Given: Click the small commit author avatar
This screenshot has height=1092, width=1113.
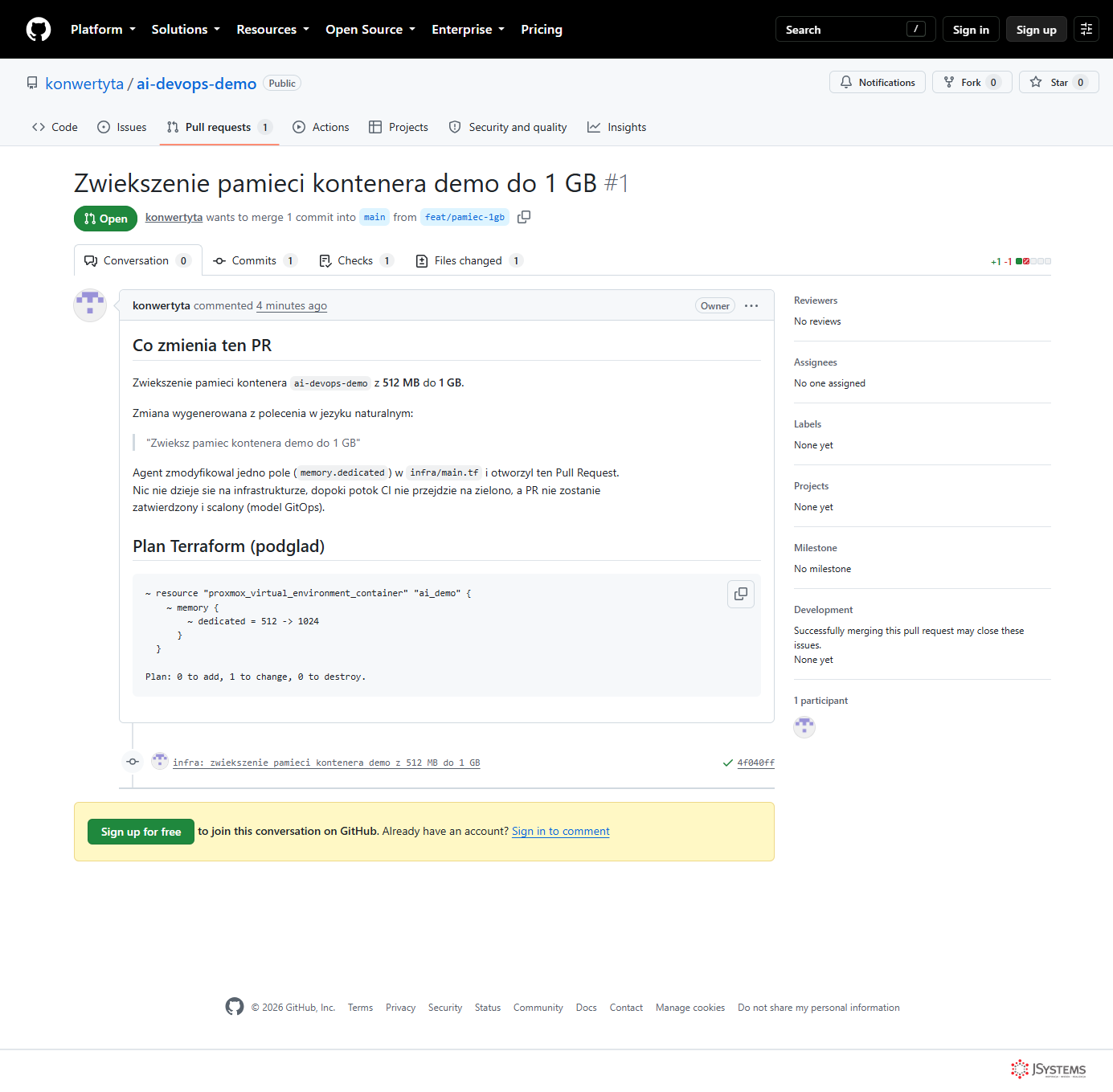Looking at the screenshot, I should [x=160, y=761].
